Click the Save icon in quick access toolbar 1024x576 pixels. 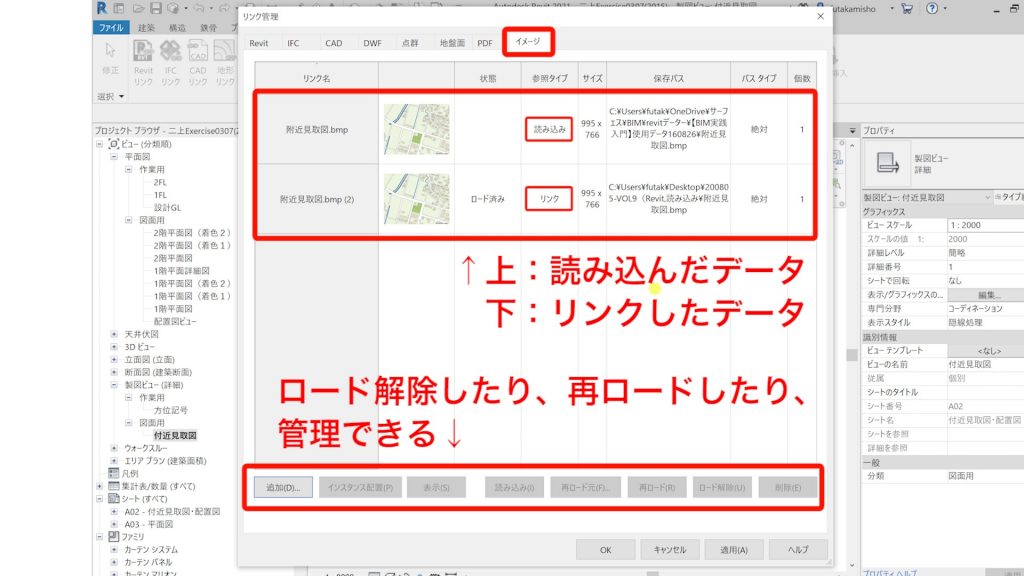(x=155, y=9)
